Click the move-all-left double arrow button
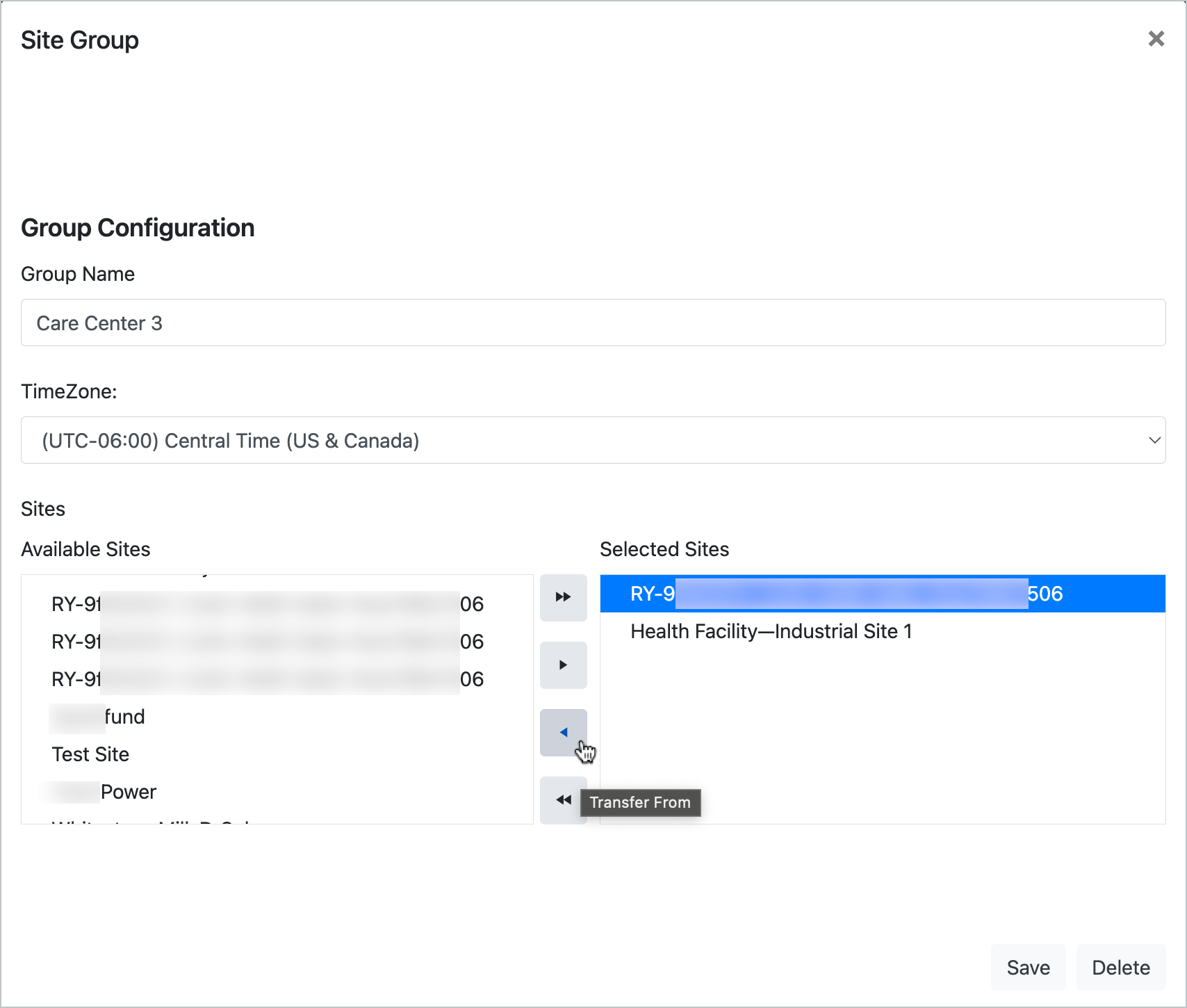Screen dimensions: 1187x1008 tap(563, 800)
